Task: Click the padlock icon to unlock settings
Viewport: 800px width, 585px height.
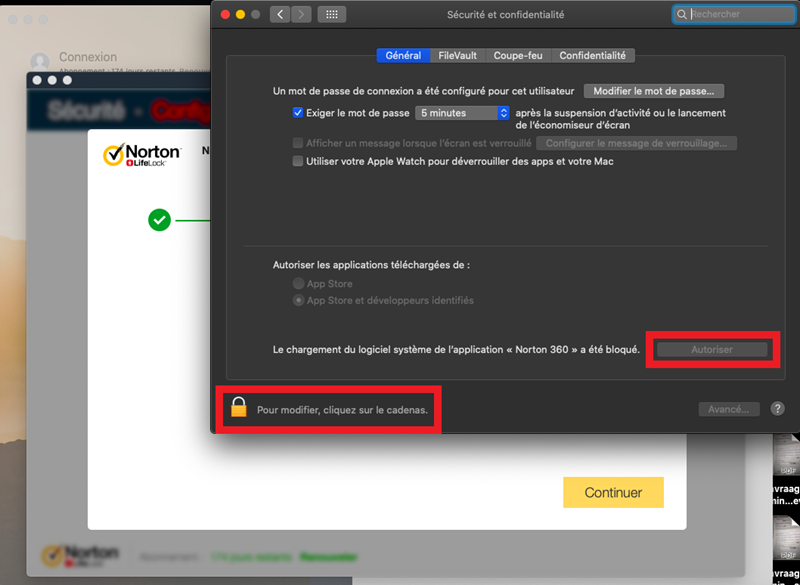Action: pos(239,408)
